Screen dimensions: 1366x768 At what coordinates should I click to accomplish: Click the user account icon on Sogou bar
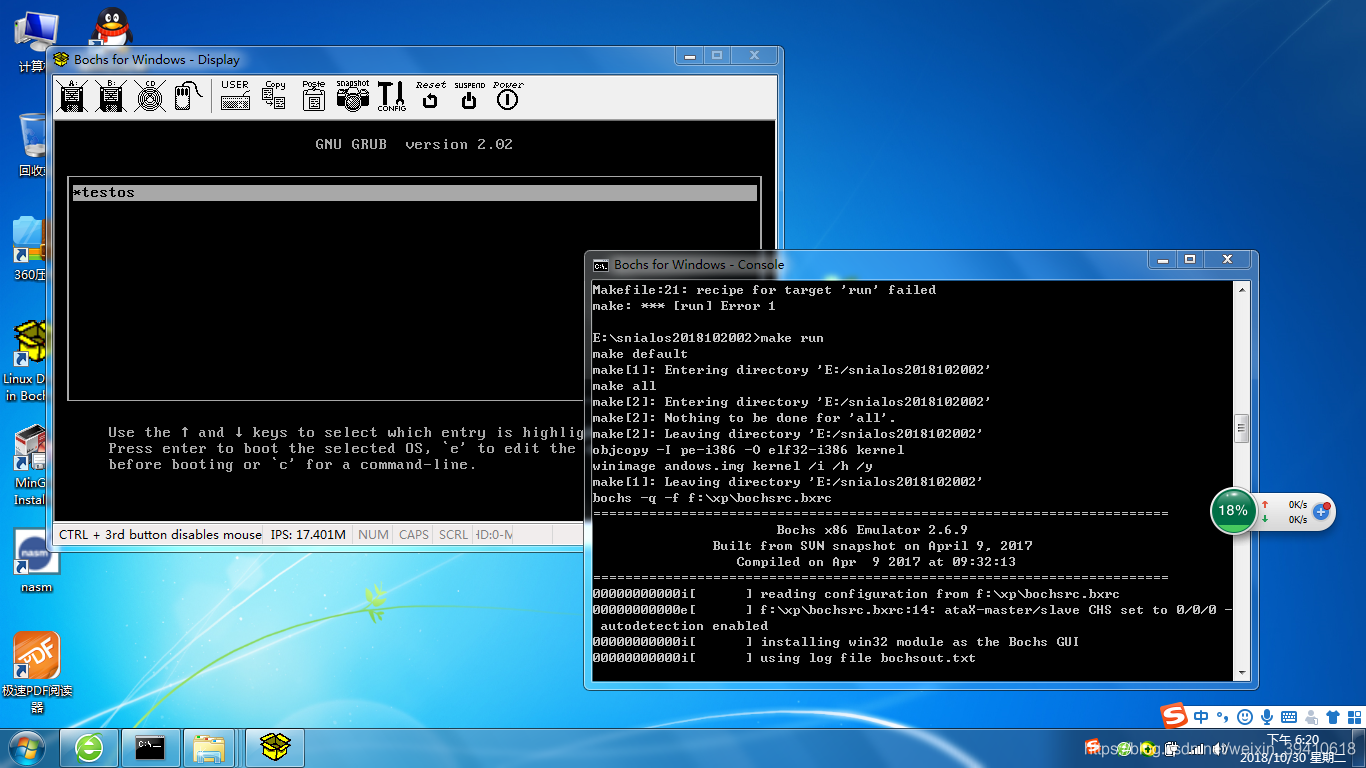1311,717
